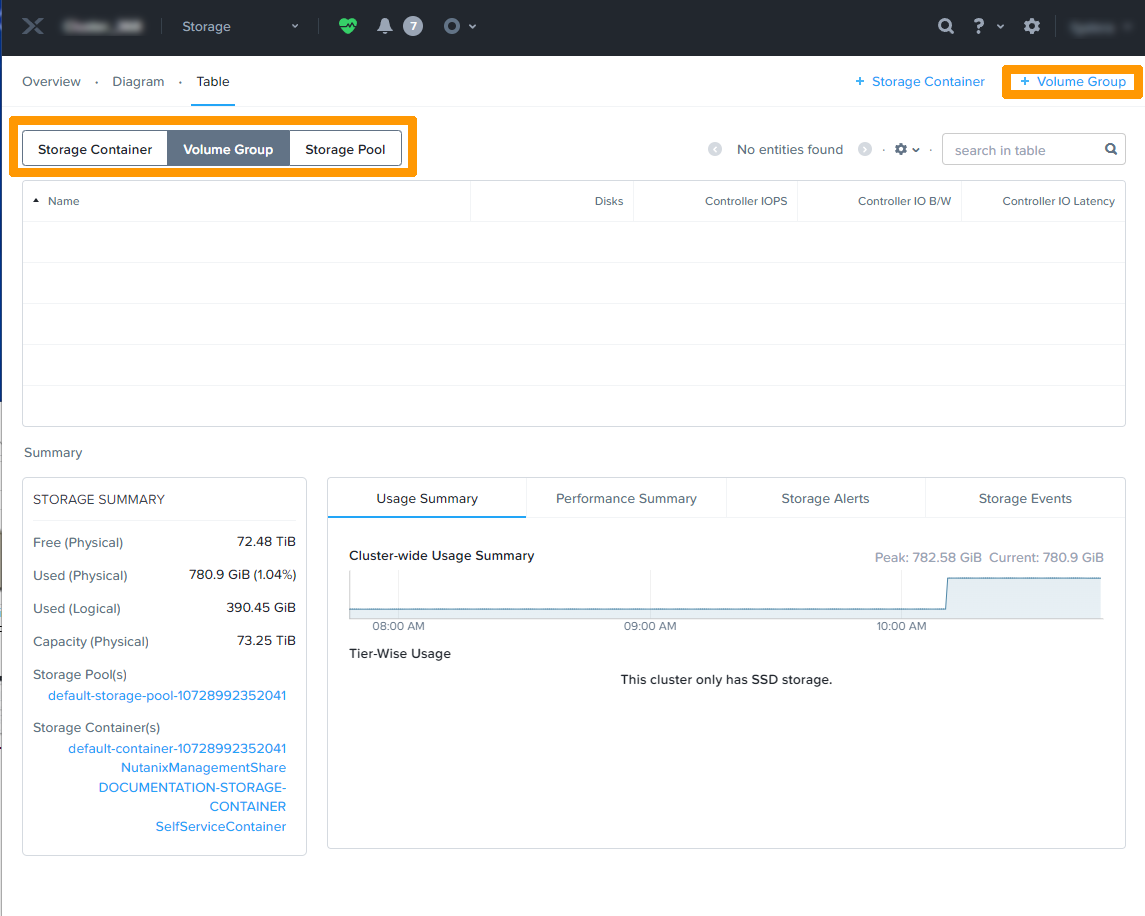Viewport: 1145px width, 916px height.
Task: Open the table column settings gear
Action: click(x=903, y=149)
